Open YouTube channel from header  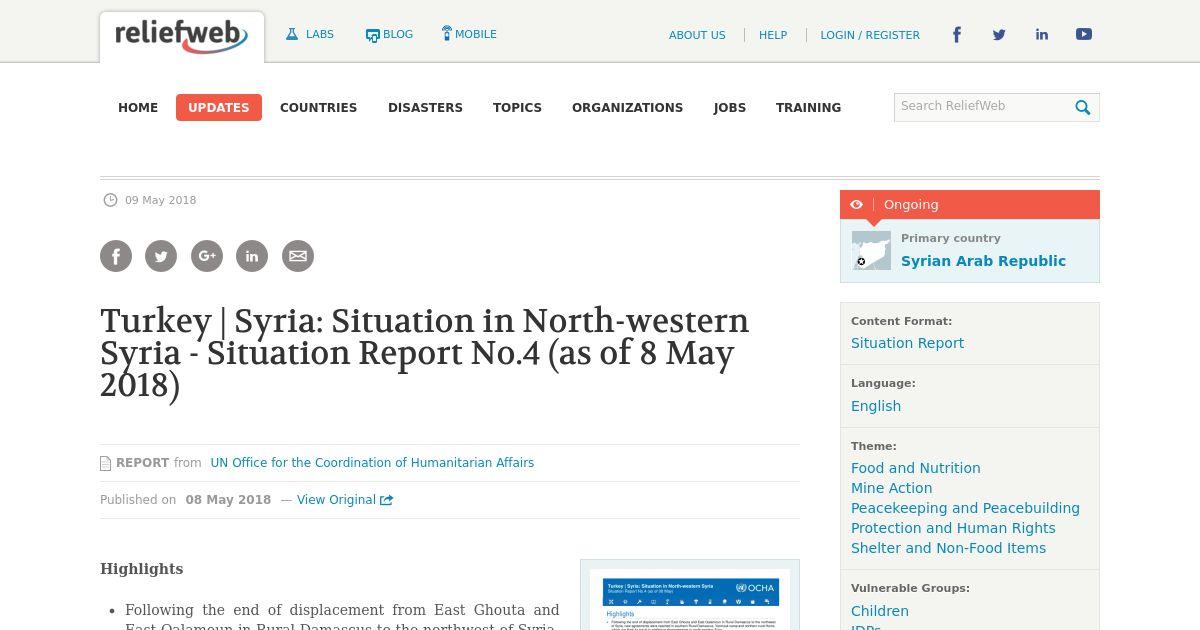tap(1084, 35)
